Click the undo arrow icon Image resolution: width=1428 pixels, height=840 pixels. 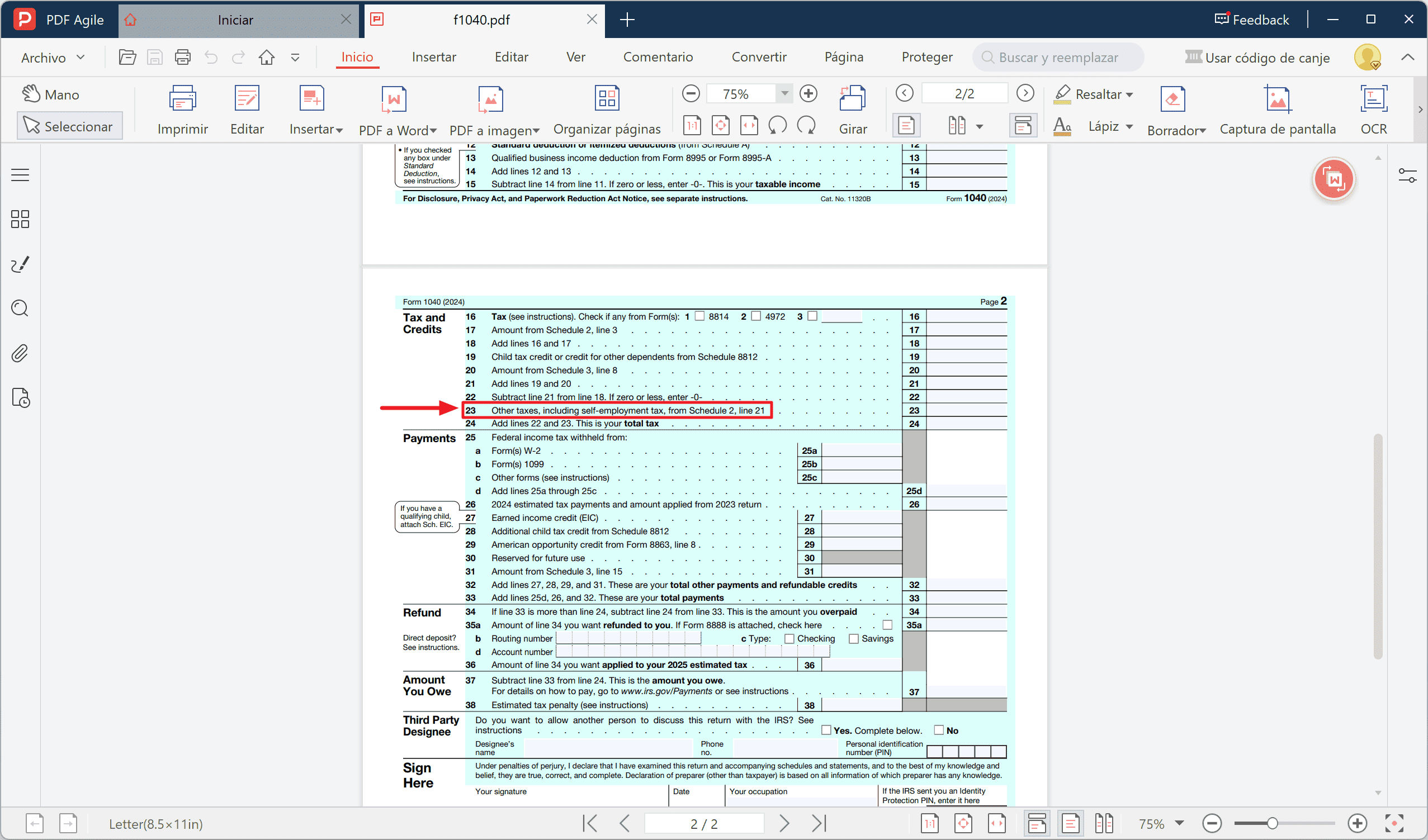click(211, 57)
